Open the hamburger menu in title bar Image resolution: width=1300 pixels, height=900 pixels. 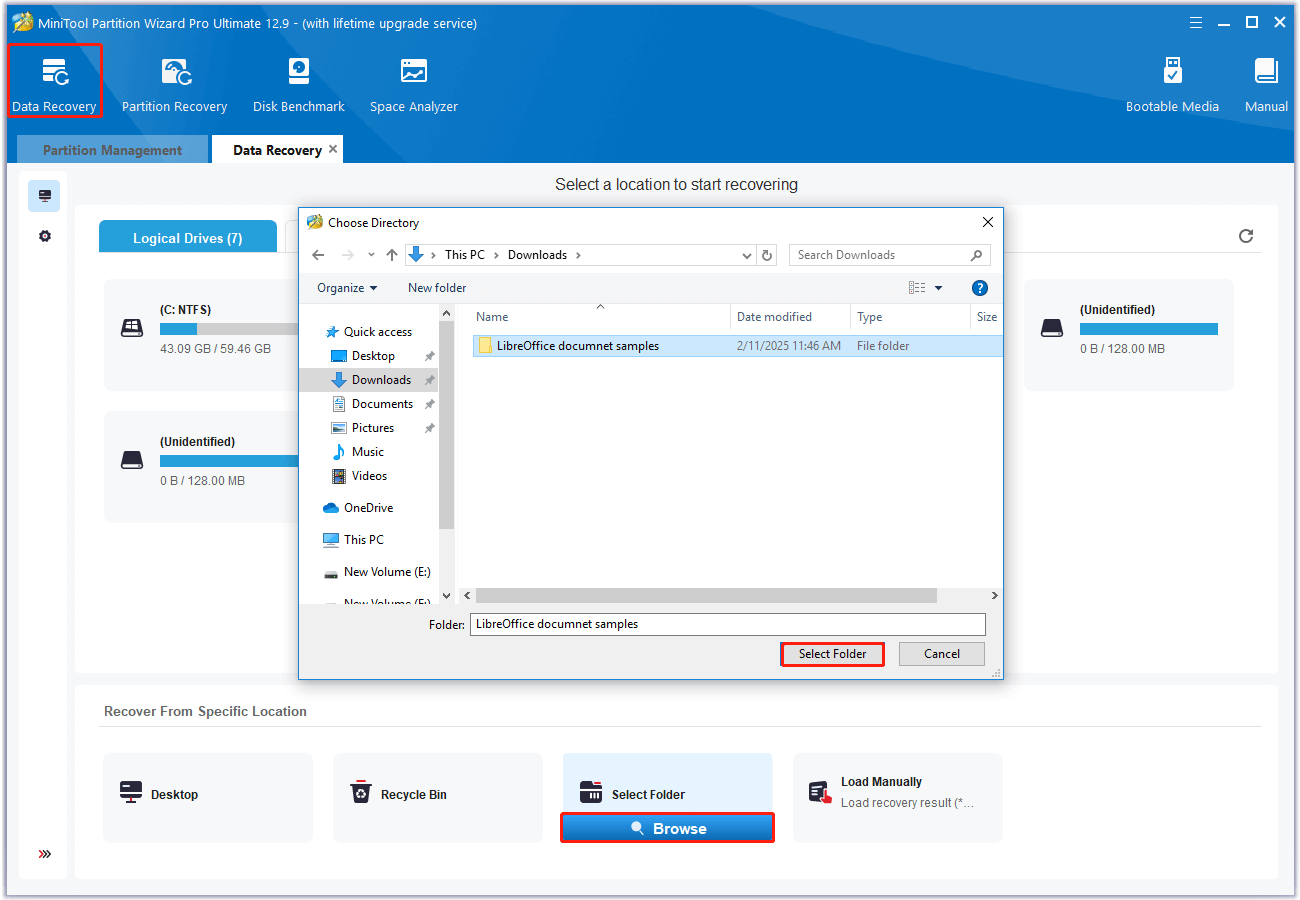pos(1196,22)
